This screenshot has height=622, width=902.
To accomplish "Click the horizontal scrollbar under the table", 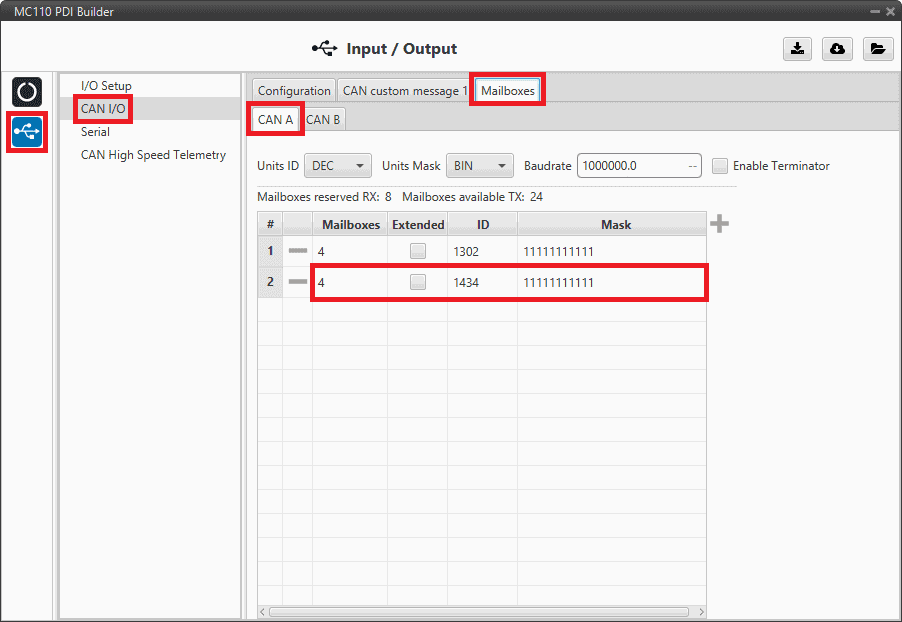I will pyautogui.click(x=480, y=611).
